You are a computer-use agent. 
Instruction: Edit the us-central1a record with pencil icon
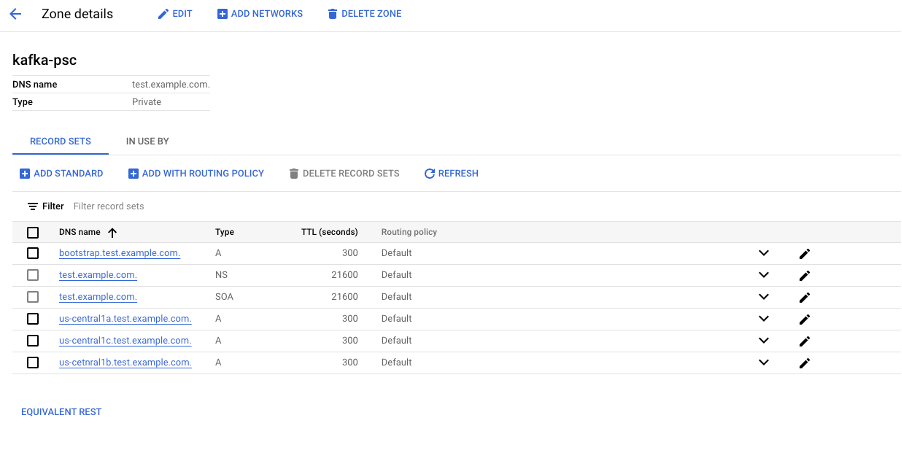(x=804, y=320)
